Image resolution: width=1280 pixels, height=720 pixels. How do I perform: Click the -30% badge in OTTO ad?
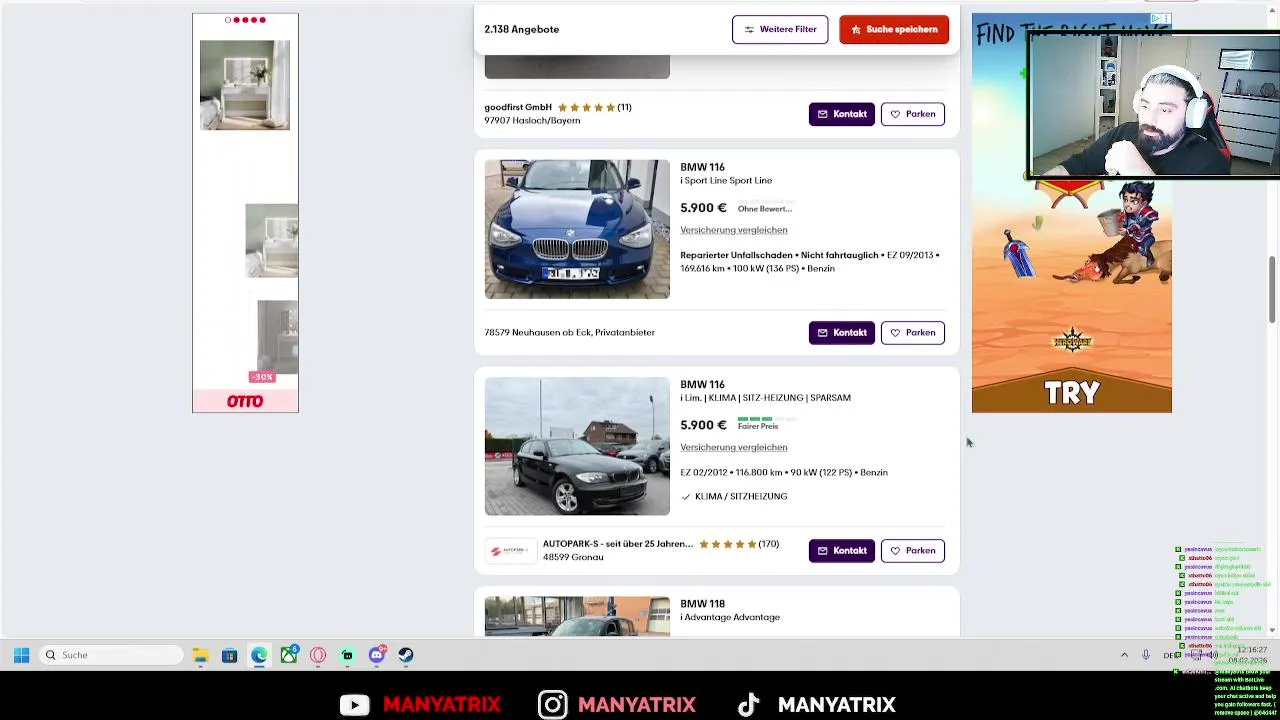click(262, 377)
